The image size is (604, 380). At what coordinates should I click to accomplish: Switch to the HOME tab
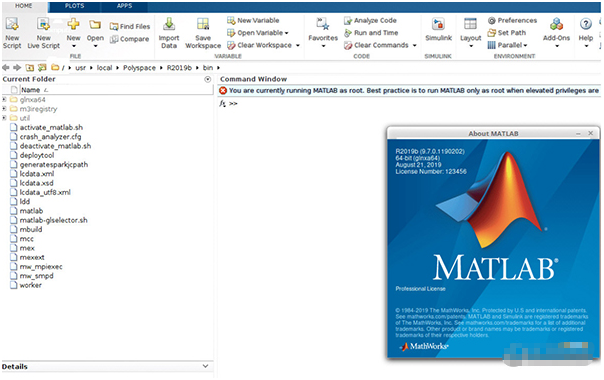click(x=24, y=6)
